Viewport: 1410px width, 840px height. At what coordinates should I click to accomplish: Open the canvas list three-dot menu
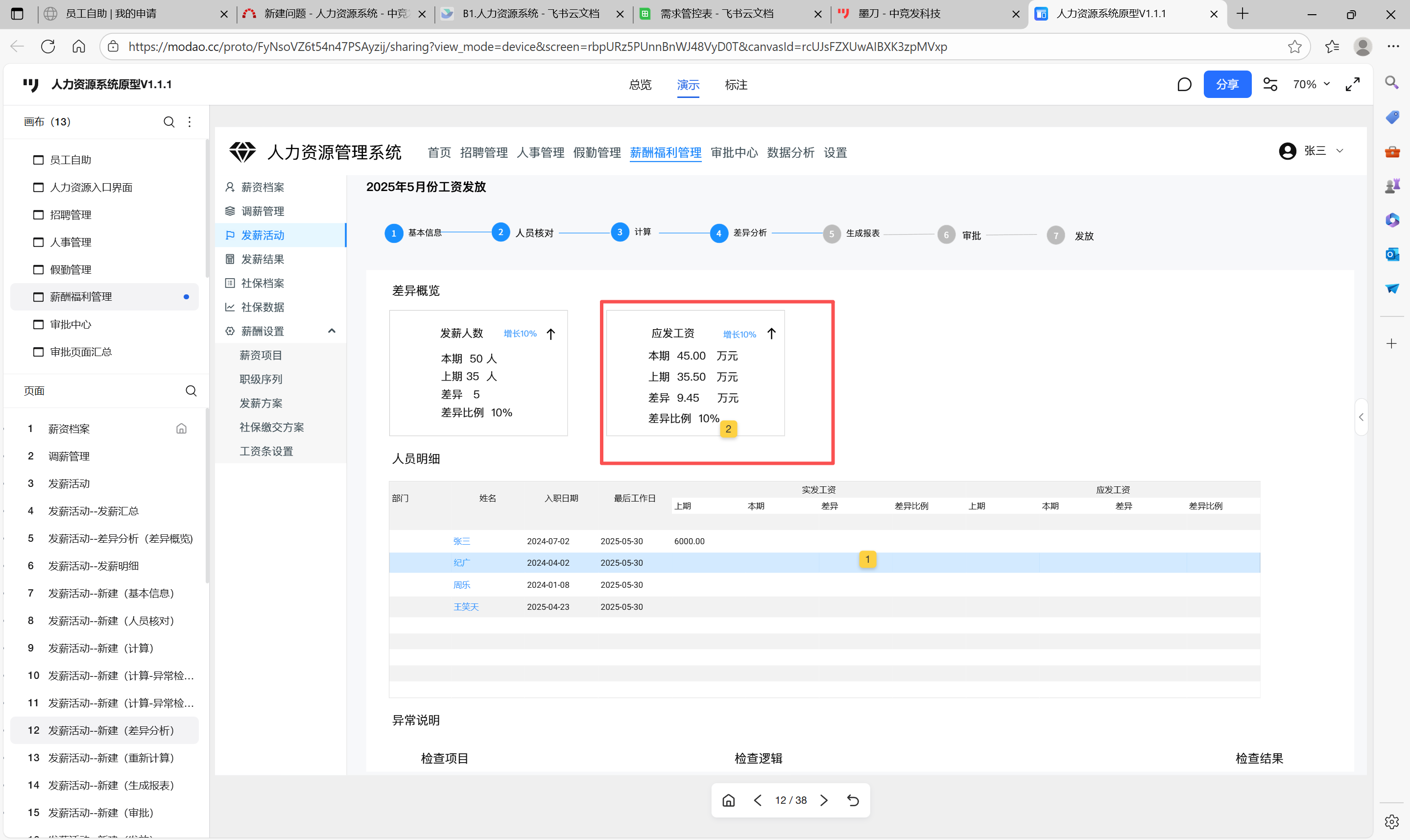(x=190, y=121)
